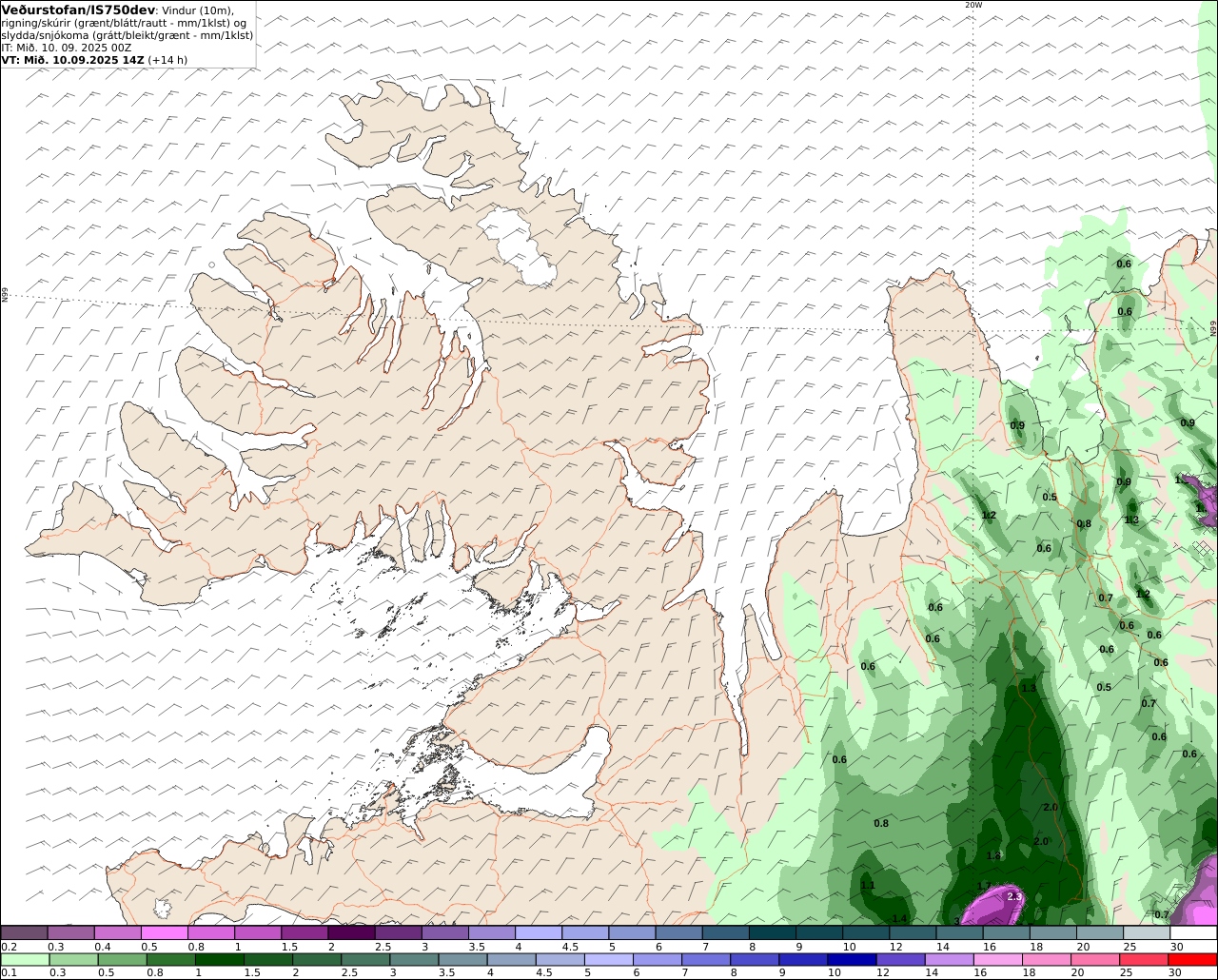Image resolution: width=1218 pixels, height=980 pixels.
Task: Click the upper legend white swatch at 30
Action: (x=1193, y=933)
